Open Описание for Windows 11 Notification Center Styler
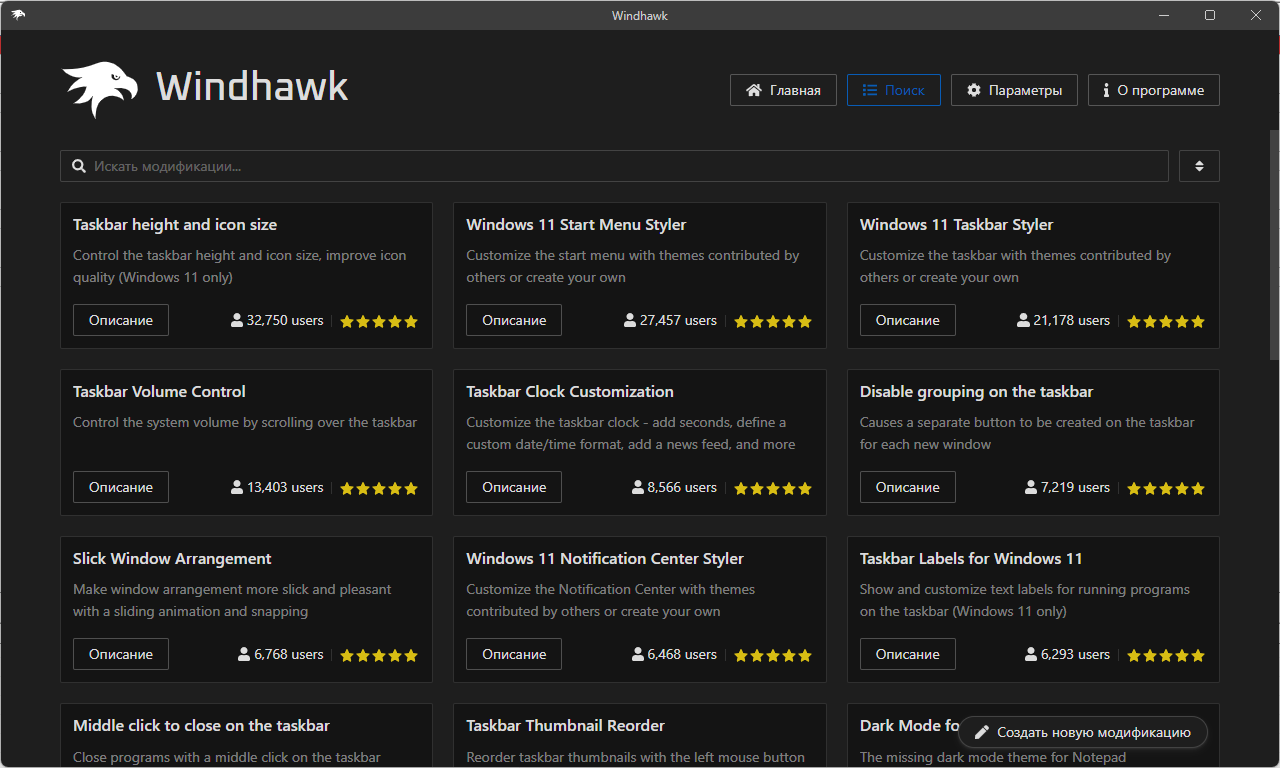Image resolution: width=1280 pixels, height=768 pixels. pyautogui.click(x=514, y=654)
